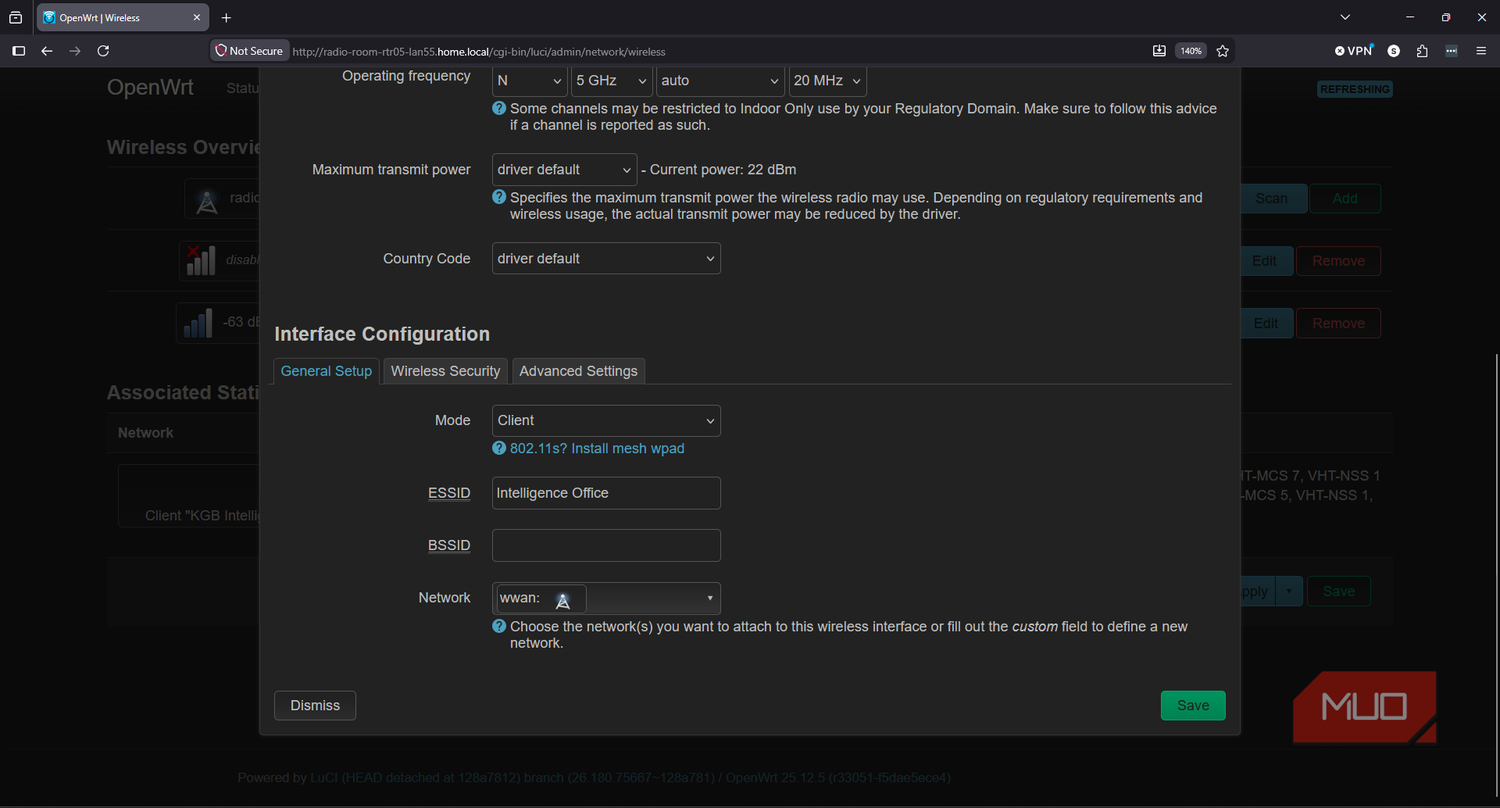Click the second Edit button in background

point(1266,323)
